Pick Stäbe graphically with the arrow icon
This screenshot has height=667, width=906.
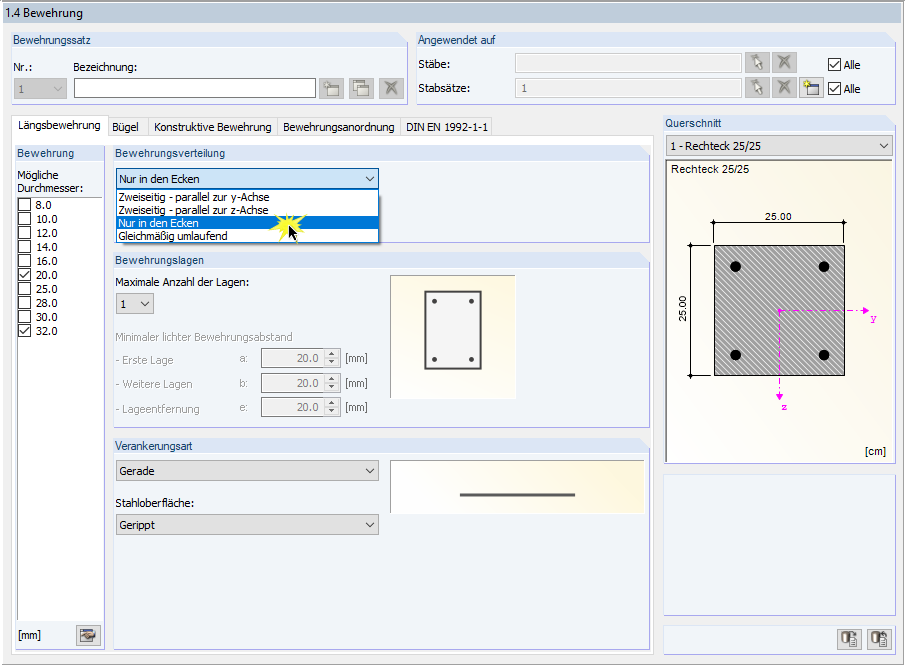(x=757, y=62)
